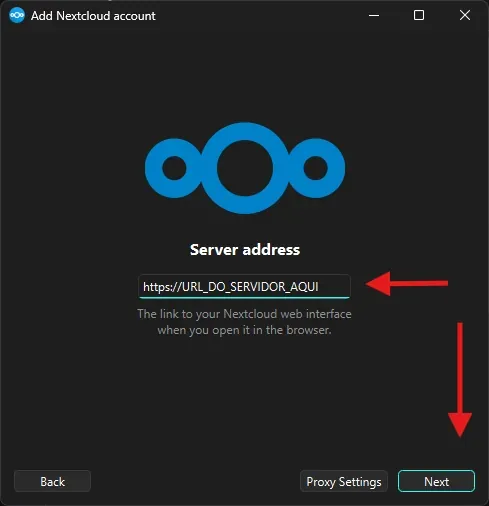Maximize the Add Nextcloud account window
This screenshot has width=489, height=506.
tap(419, 15)
